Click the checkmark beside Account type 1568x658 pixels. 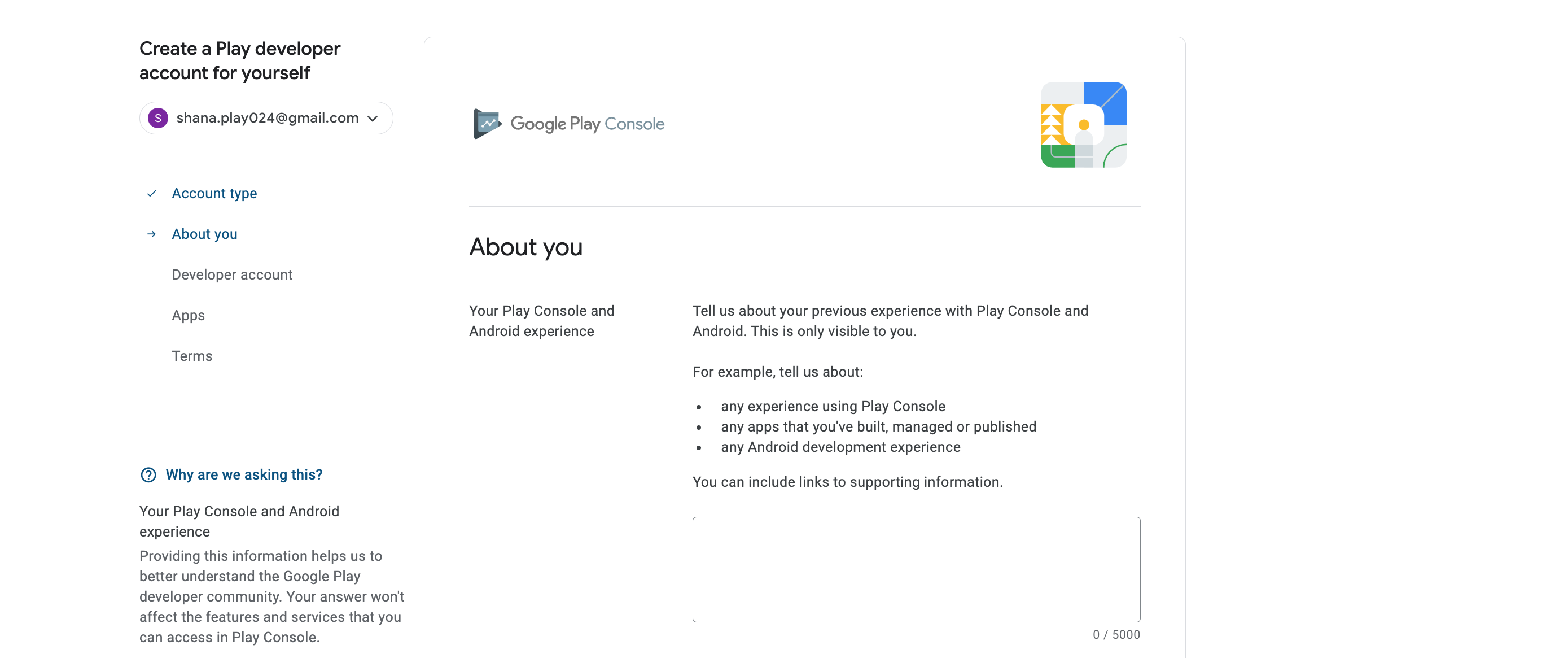(152, 194)
